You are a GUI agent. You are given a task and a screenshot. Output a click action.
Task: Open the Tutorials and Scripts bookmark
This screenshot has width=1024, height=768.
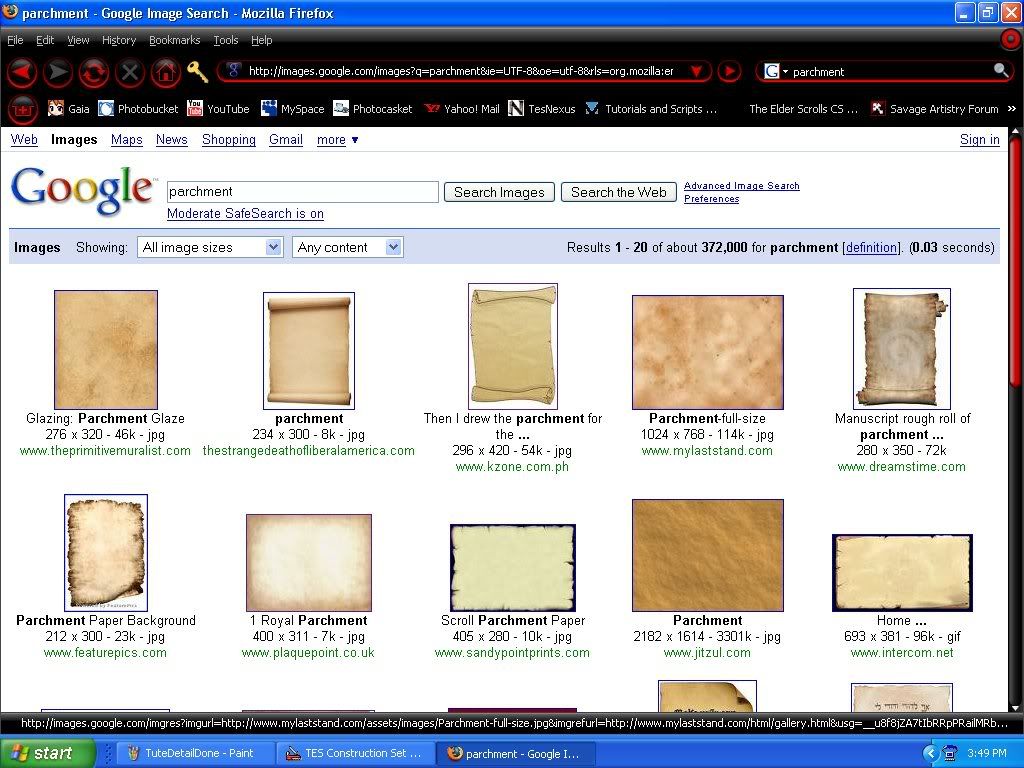point(650,109)
